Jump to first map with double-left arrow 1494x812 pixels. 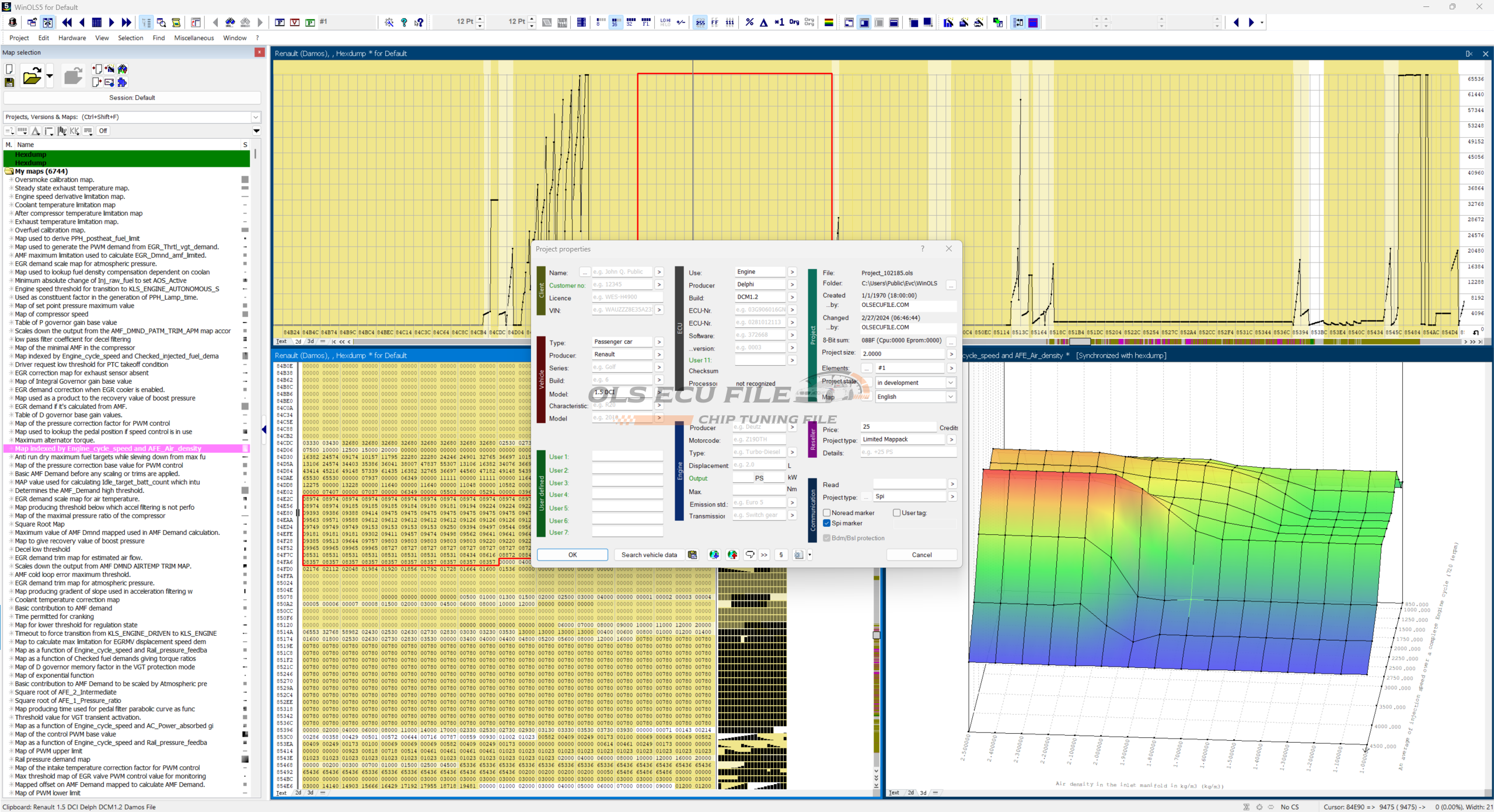click(67, 22)
